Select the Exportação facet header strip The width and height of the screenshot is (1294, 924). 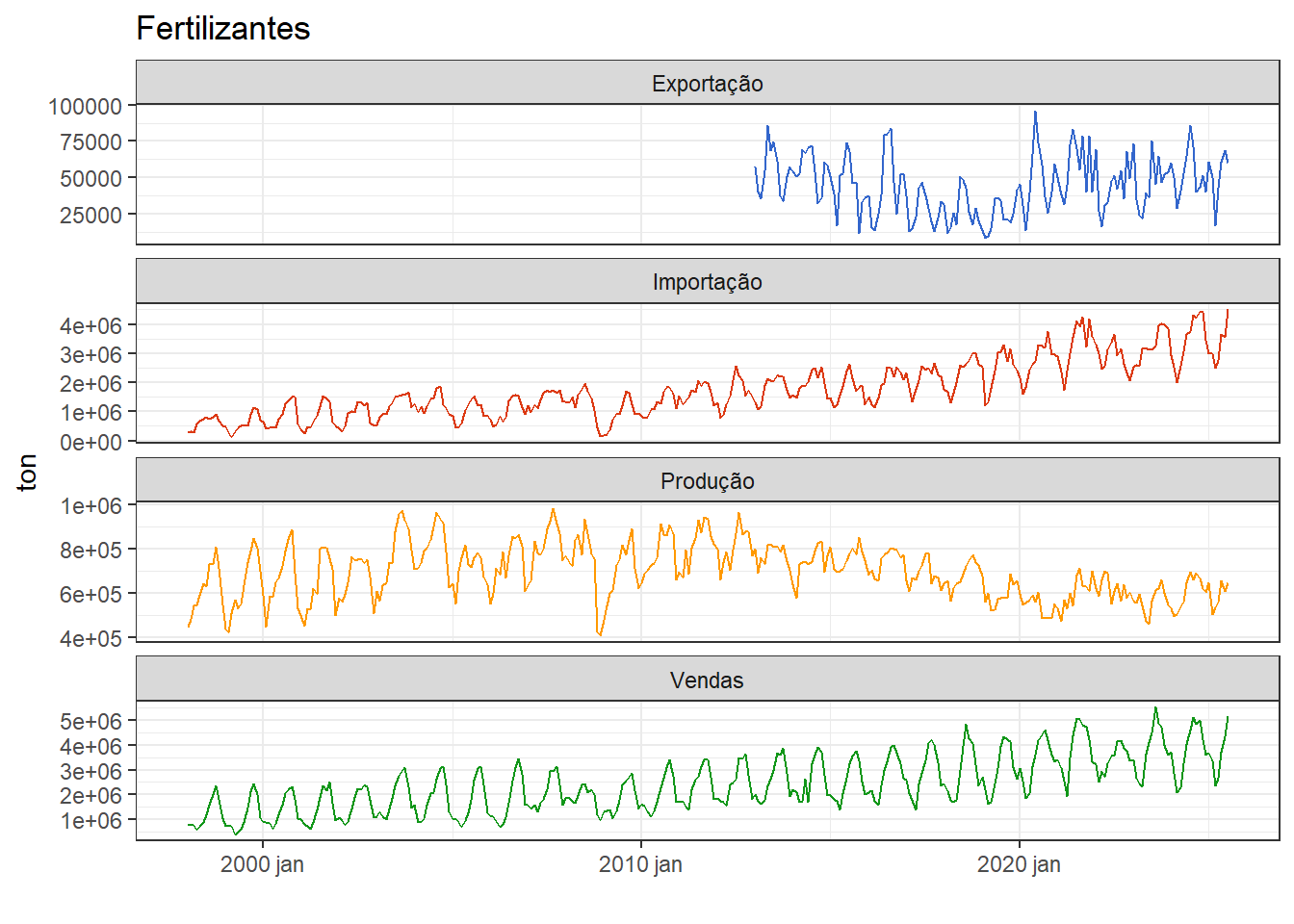click(x=707, y=84)
